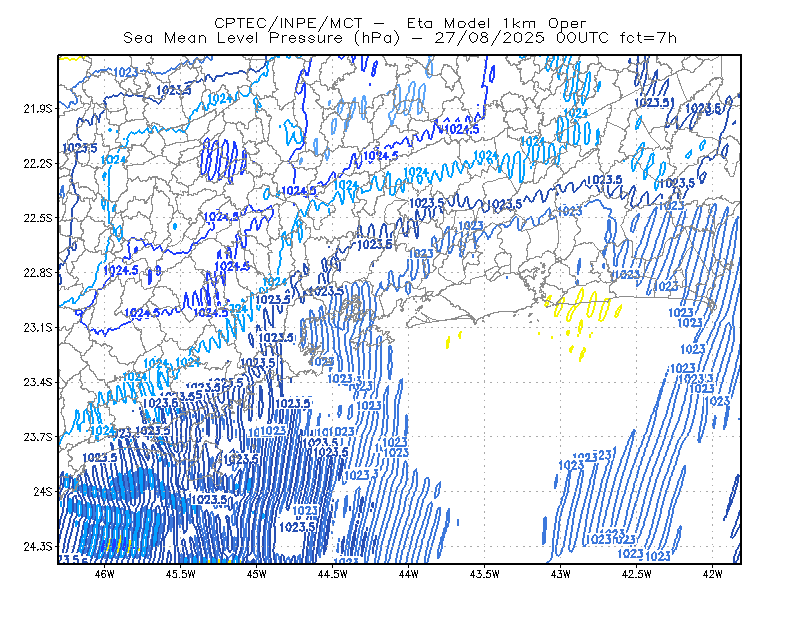The image size is (800, 618).
Task: Click the 23.1S latitude axis label
Action: click(37, 327)
